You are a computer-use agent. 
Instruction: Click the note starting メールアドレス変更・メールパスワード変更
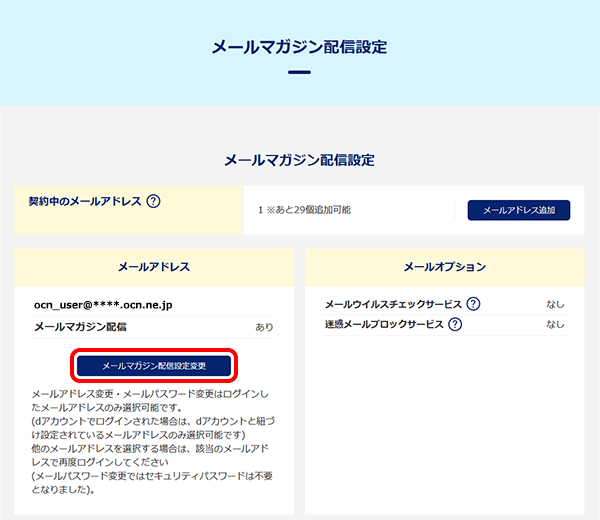[153, 442]
